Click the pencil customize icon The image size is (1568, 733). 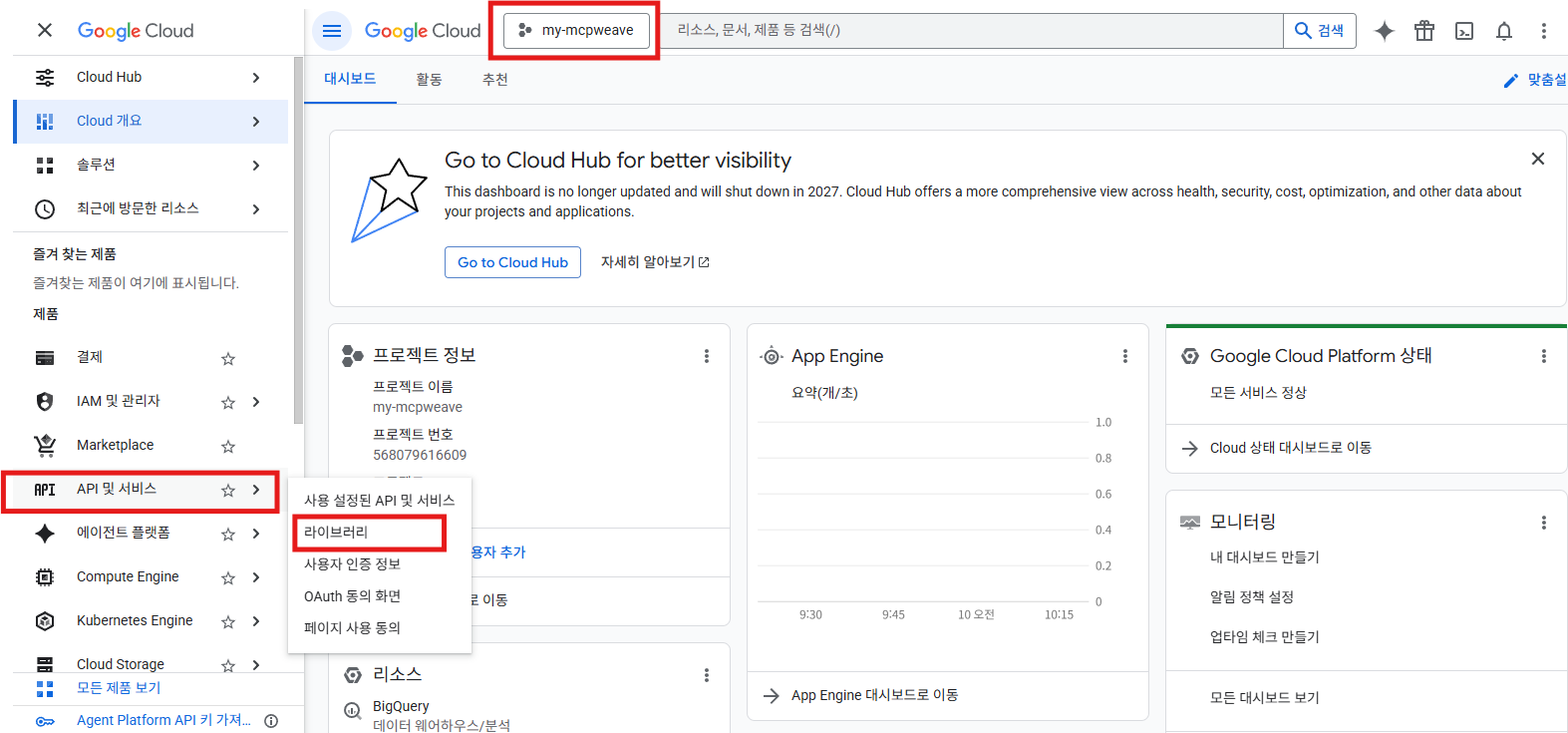tap(1511, 81)
